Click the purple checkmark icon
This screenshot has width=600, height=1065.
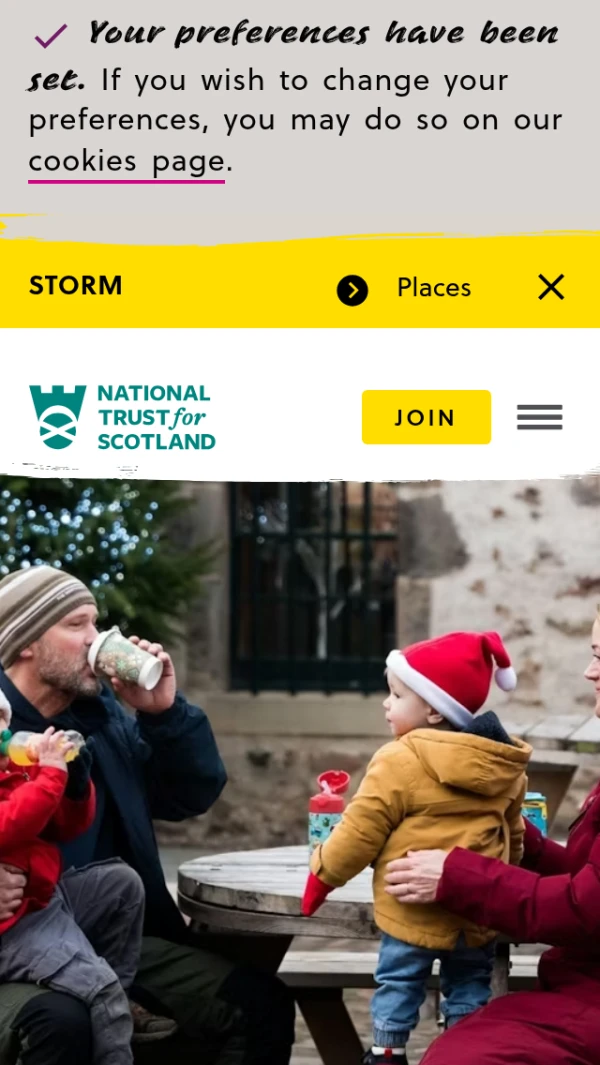tap(50, 36)
